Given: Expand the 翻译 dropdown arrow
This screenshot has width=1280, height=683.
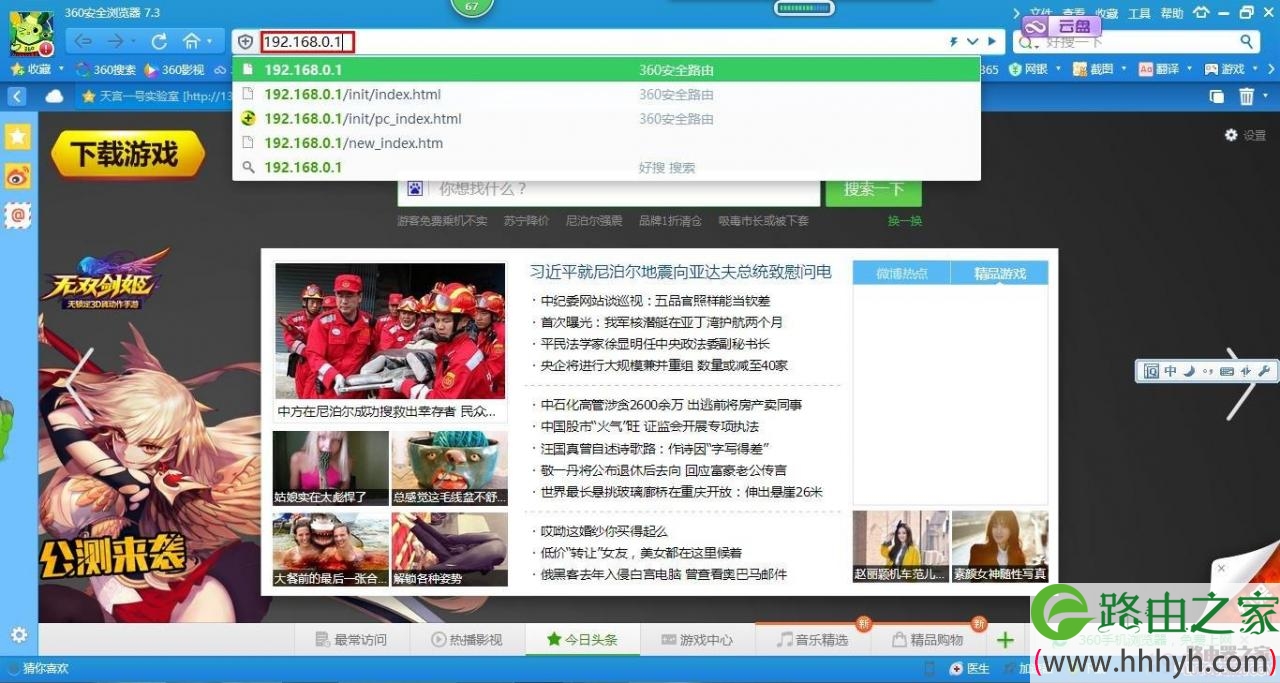Looking at the screenshot, I should point(1190,69).
